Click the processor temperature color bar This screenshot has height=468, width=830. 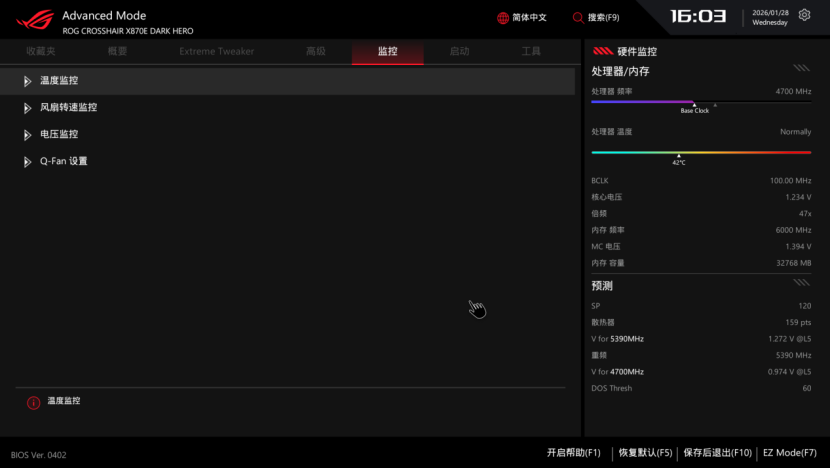coord(700,152)
